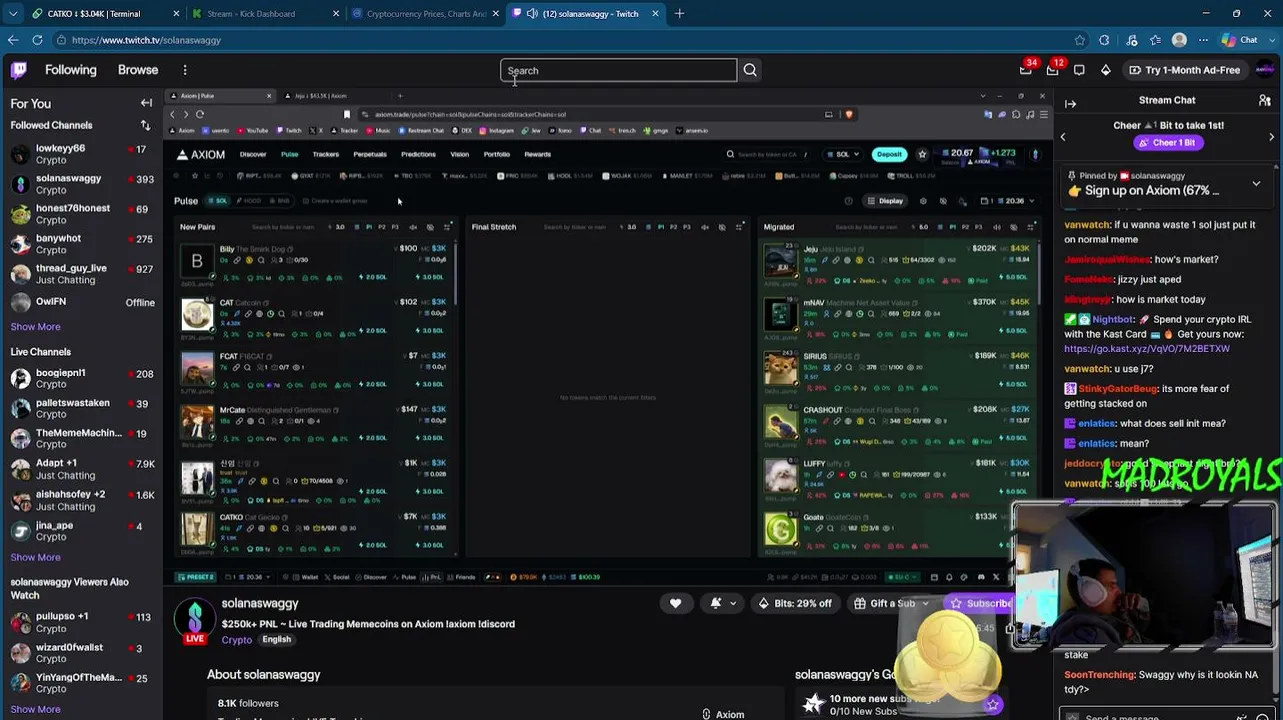Open jina_ape live channel in sidebar

pyautogui.click(x=82, y=531)
